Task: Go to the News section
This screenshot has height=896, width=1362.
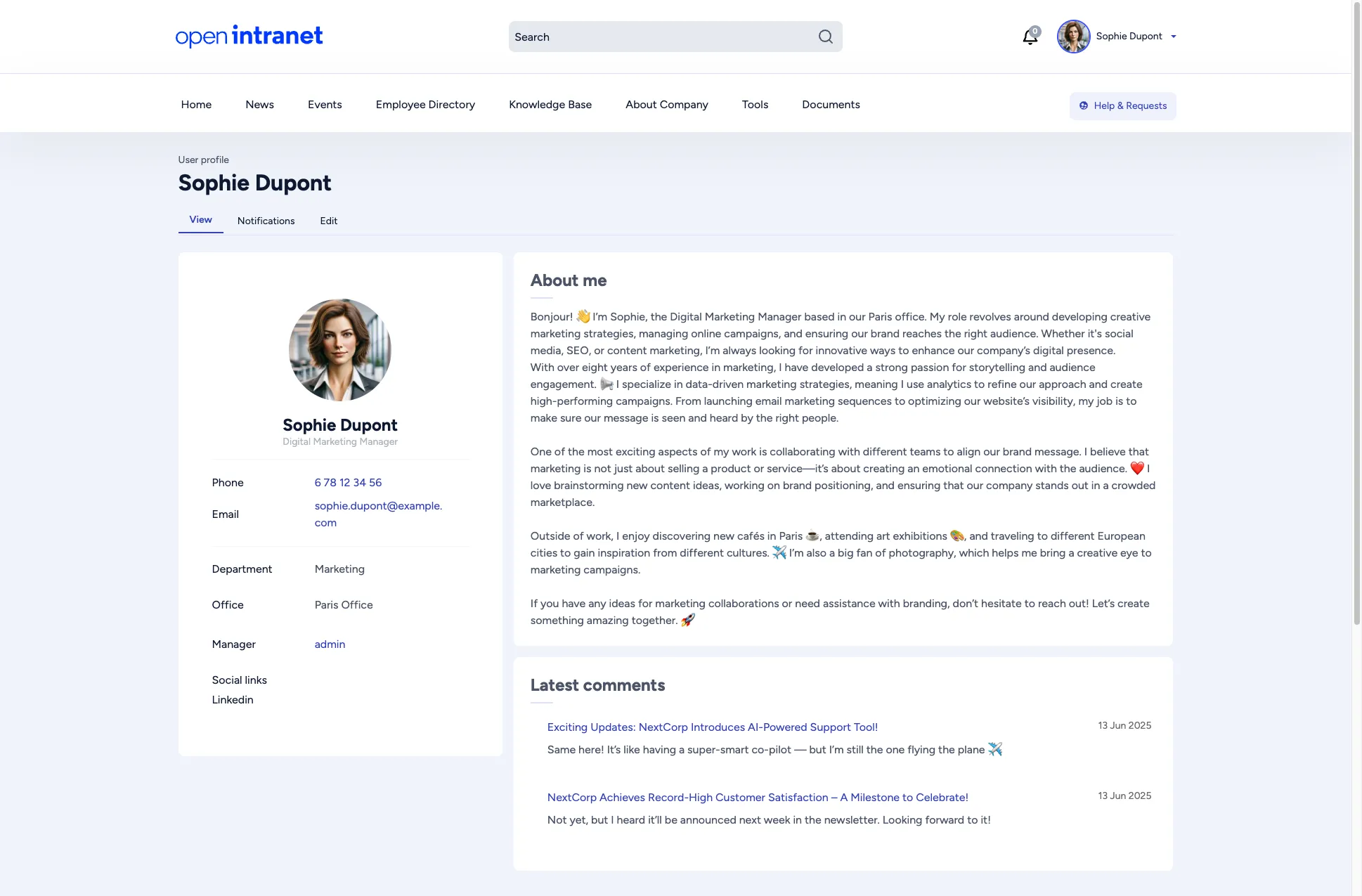Action: (x=259, y=104)
